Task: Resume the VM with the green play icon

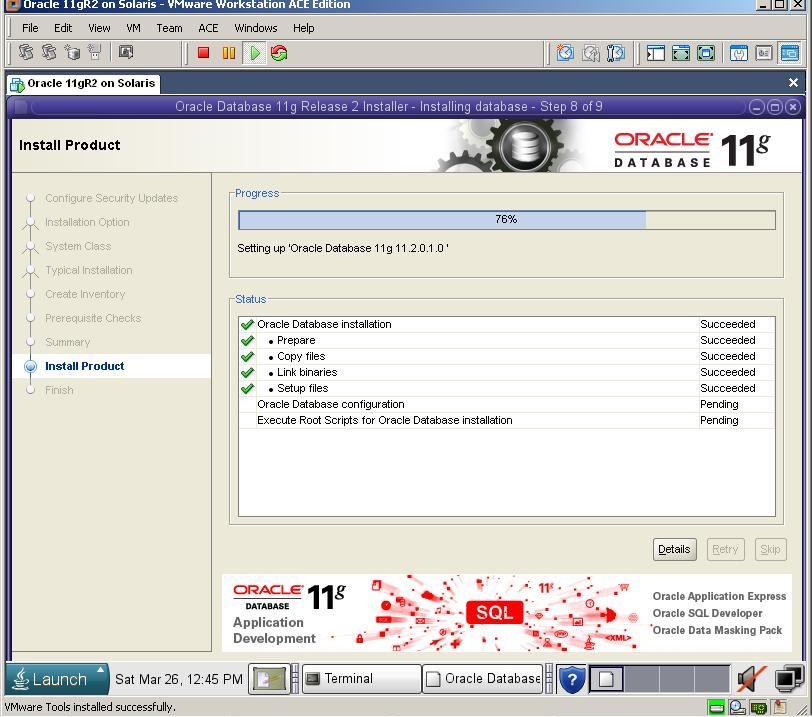Action: pos(253,53)
